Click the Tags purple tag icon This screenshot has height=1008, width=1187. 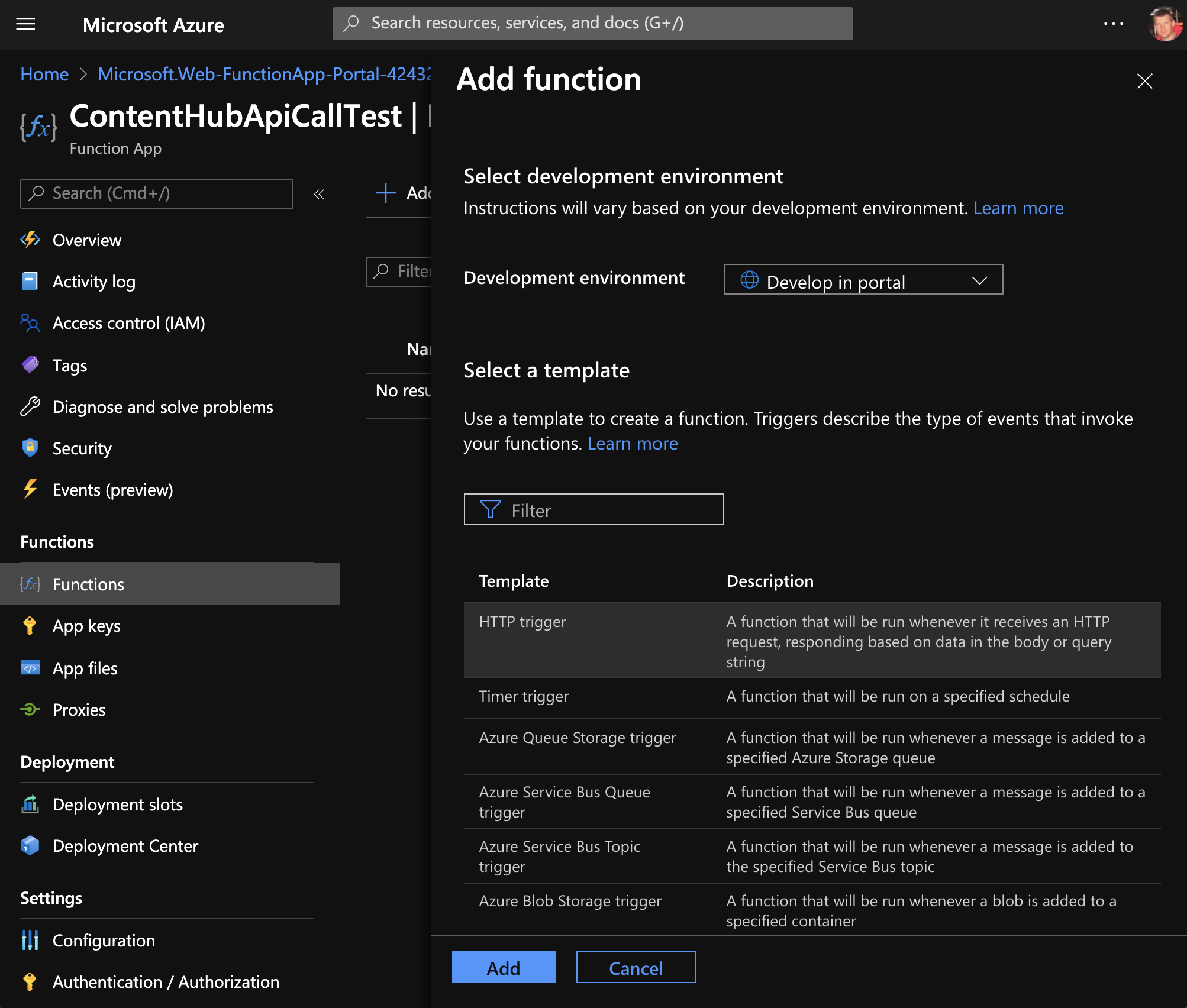tap(30, 365)
